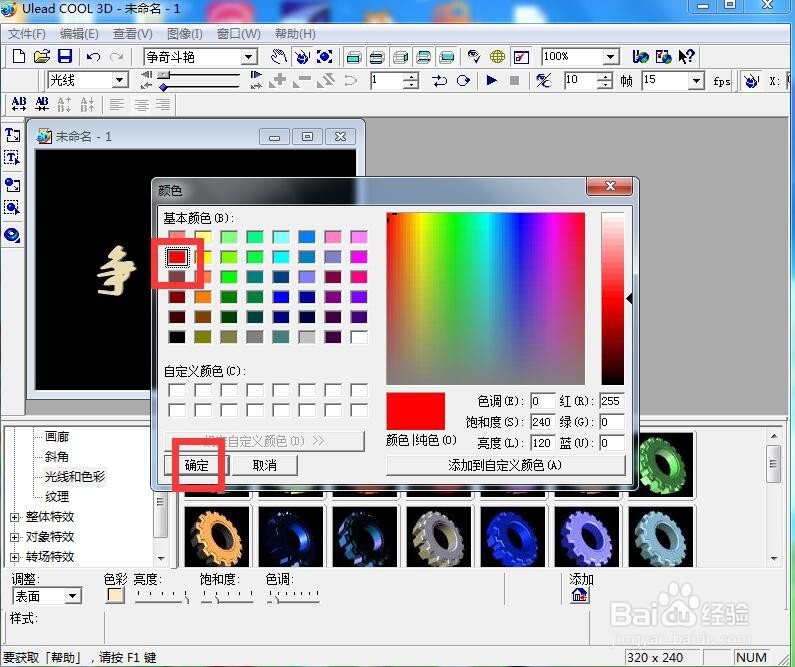Click Add key frame plus icon
The image size is (795, 667).
click(x=278, y=80)
